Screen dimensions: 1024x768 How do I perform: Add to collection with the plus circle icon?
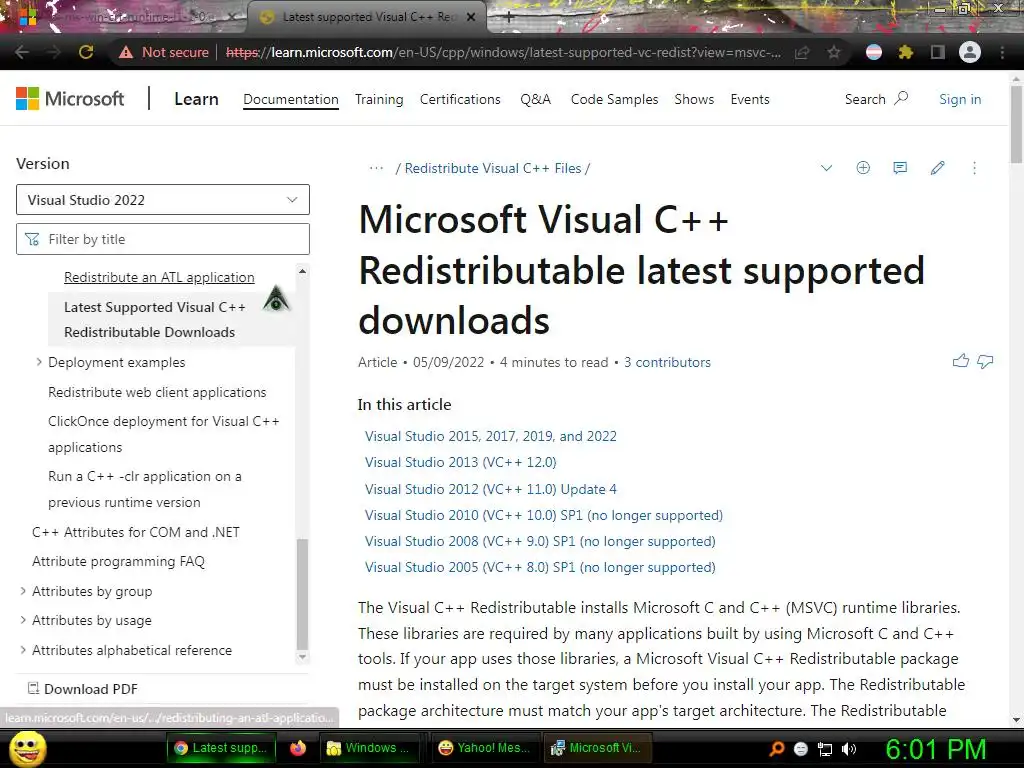coord(863,168)
